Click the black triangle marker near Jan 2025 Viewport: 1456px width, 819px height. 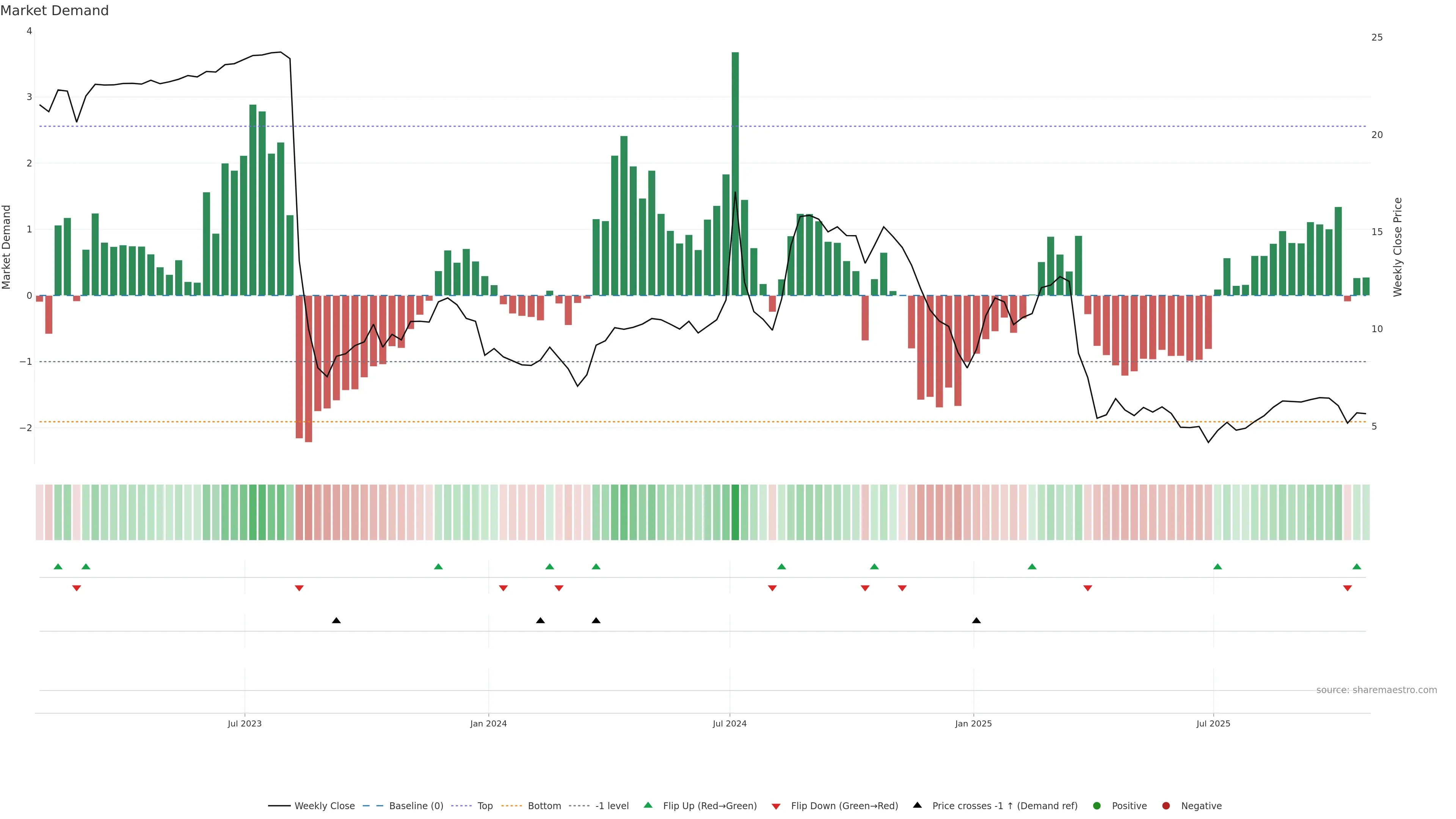(976, 621)
